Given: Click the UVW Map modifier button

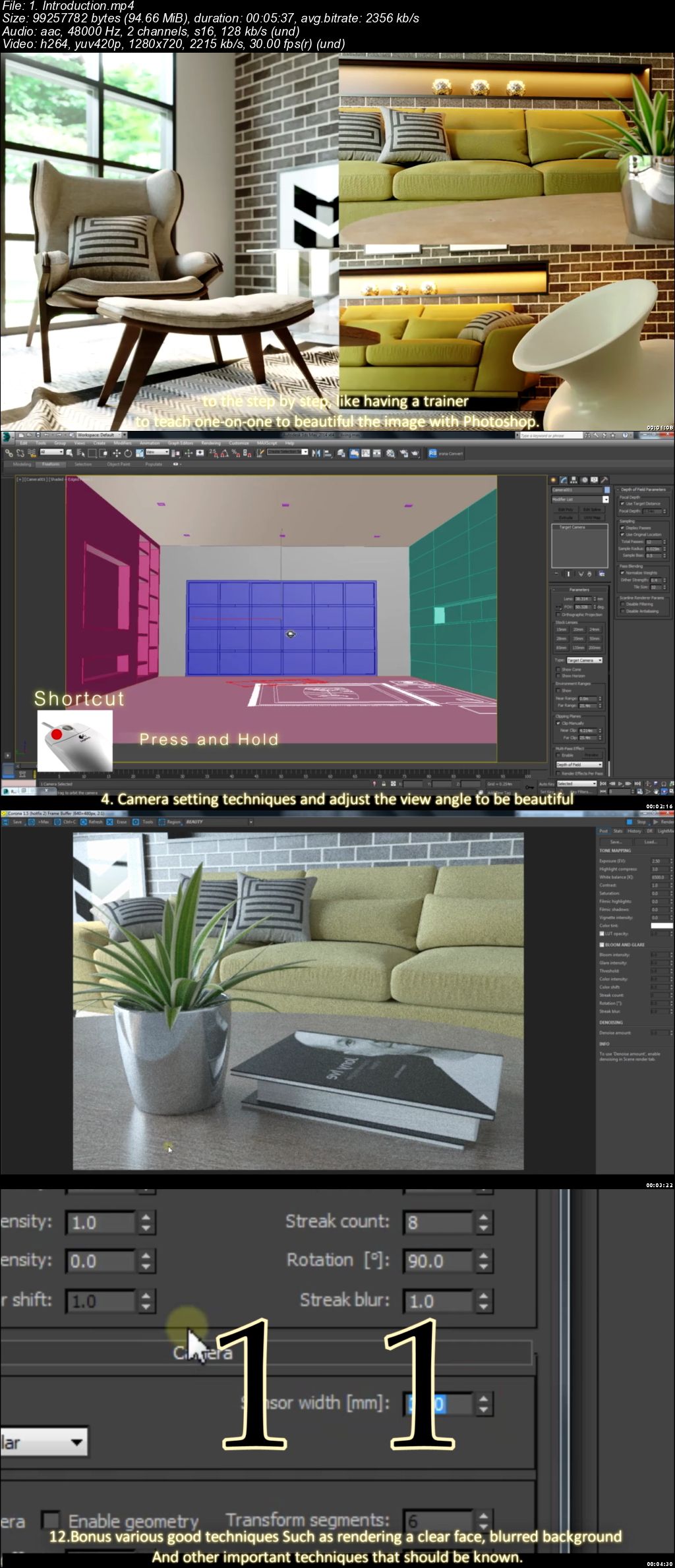Looking at the screenshot, I should tap(592, 518).
